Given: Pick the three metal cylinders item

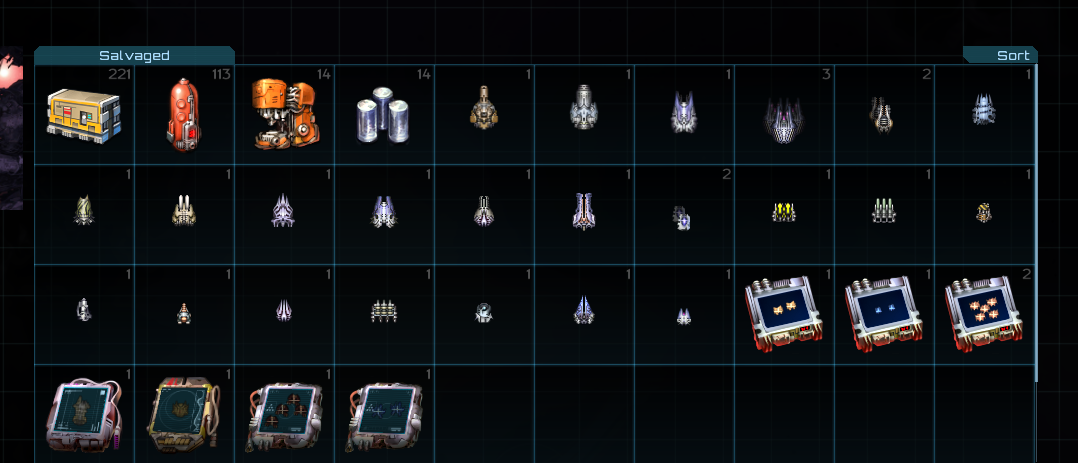Looking at the screenshot, I should point(383,115).
